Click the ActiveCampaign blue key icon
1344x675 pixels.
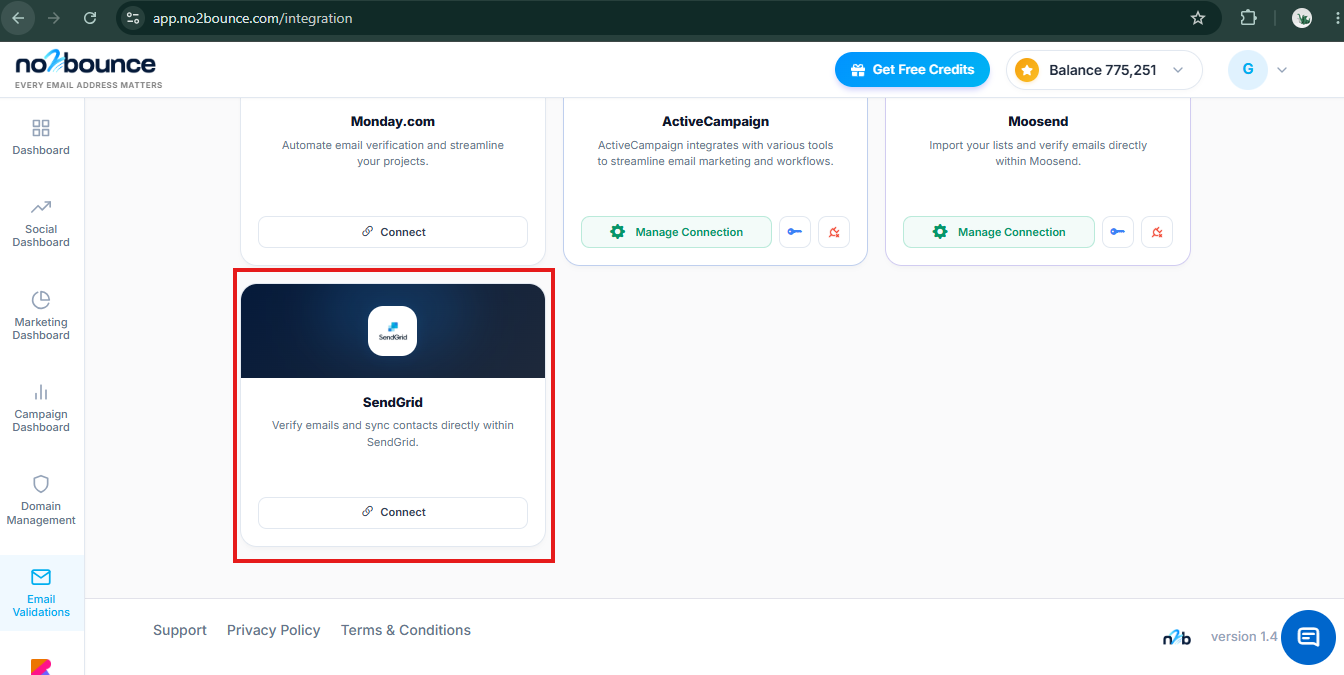pyautogui.click(x=795, y=232)
